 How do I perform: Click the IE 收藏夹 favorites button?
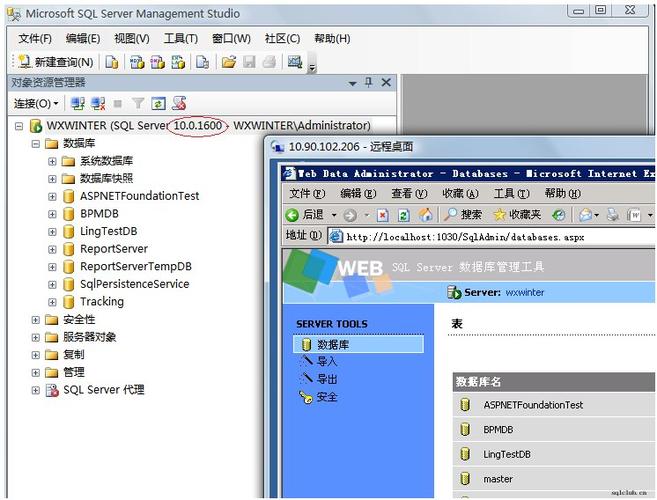(x=517, y=215)
